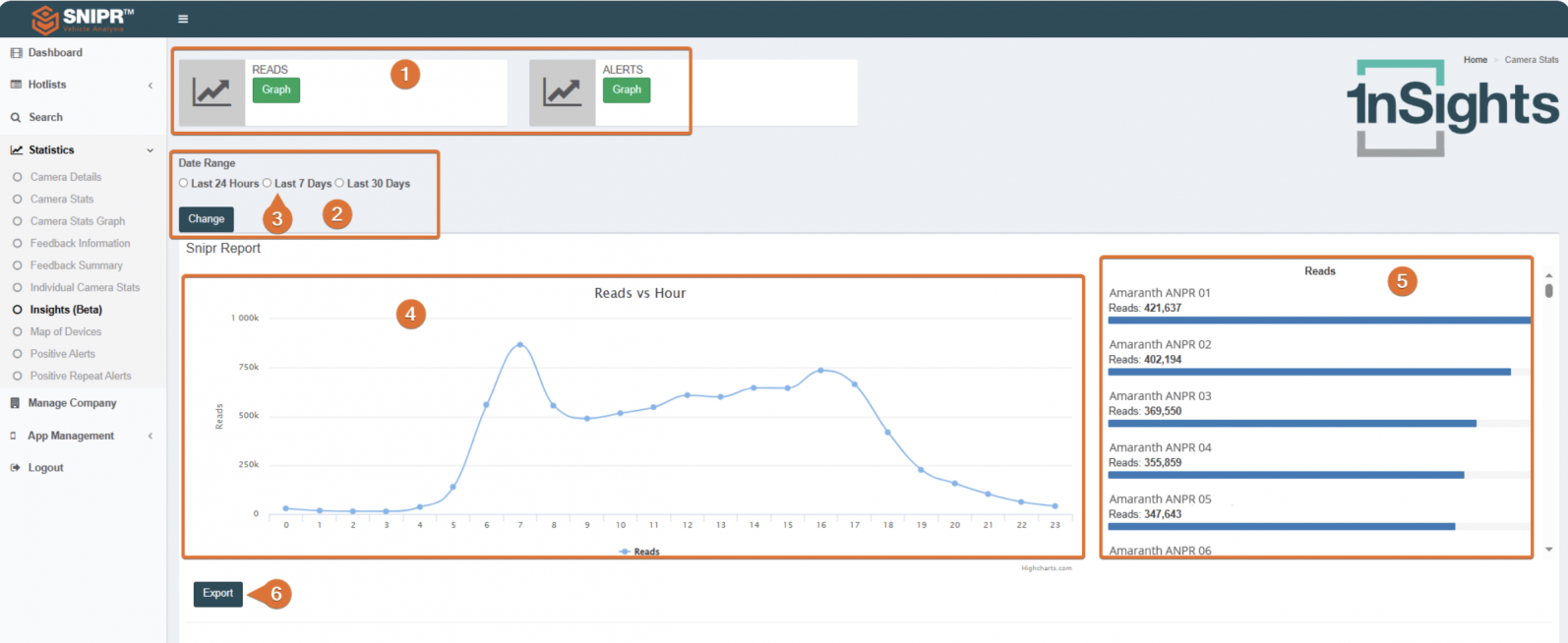Click the Reads list scrollbar down arrow

[x=1549, y=550]
